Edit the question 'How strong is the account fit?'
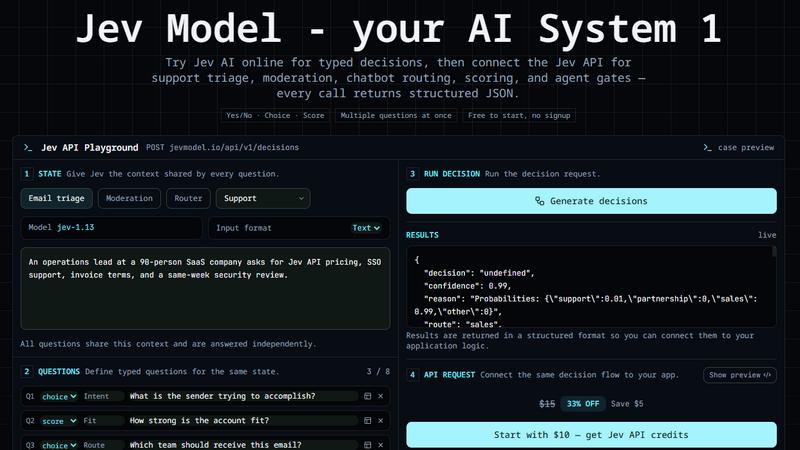 (243, 420)
